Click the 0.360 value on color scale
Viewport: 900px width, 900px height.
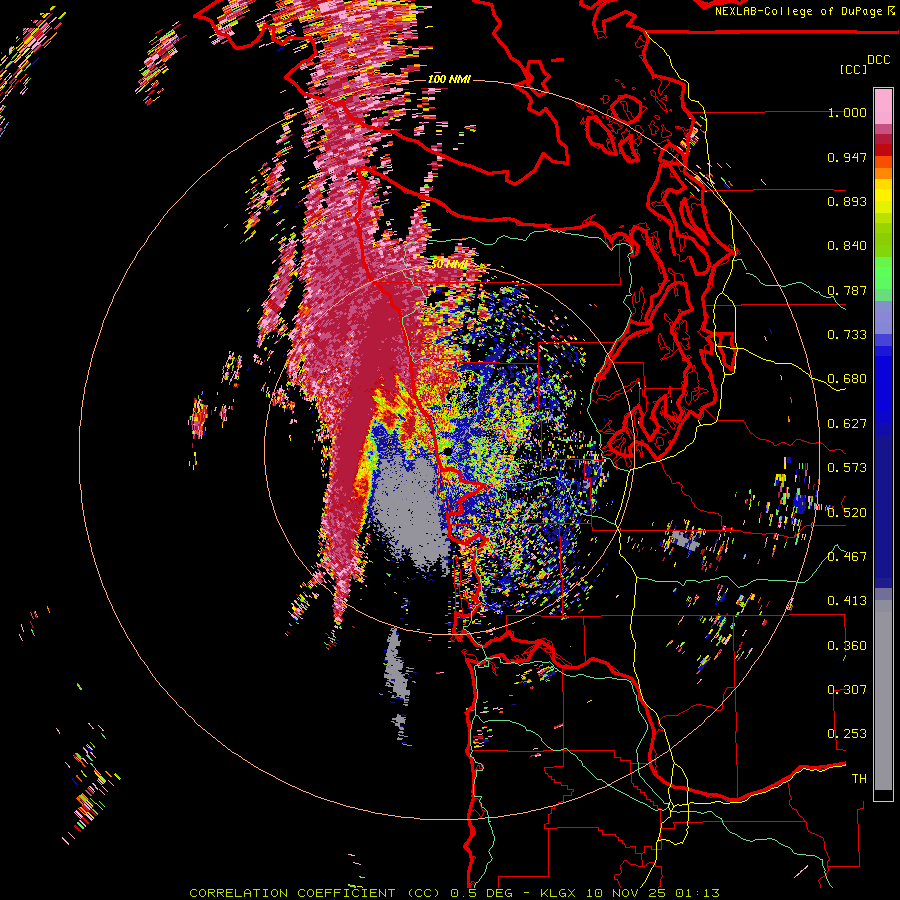pyautogui.click(x=847, y=645)
